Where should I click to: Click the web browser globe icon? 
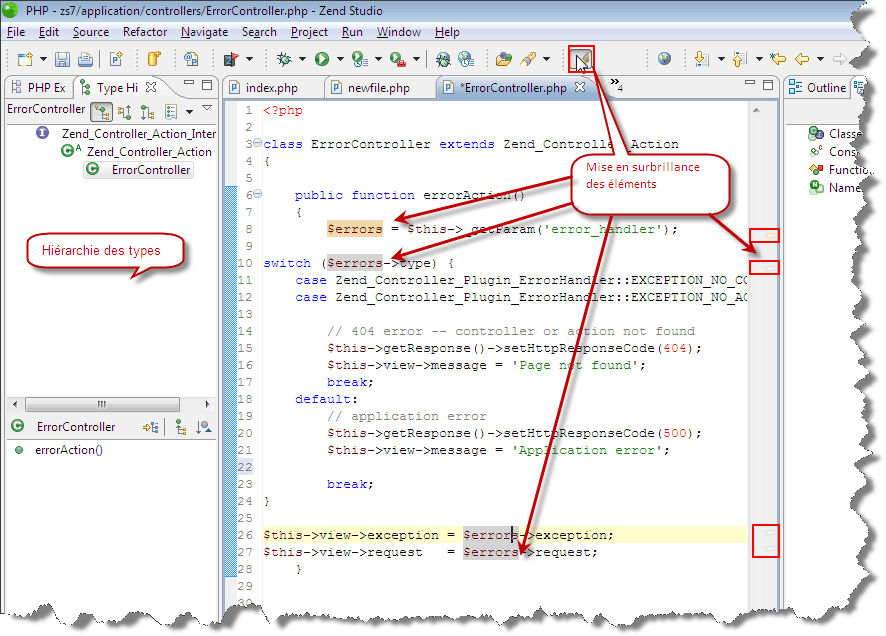[x=664, y=60]
